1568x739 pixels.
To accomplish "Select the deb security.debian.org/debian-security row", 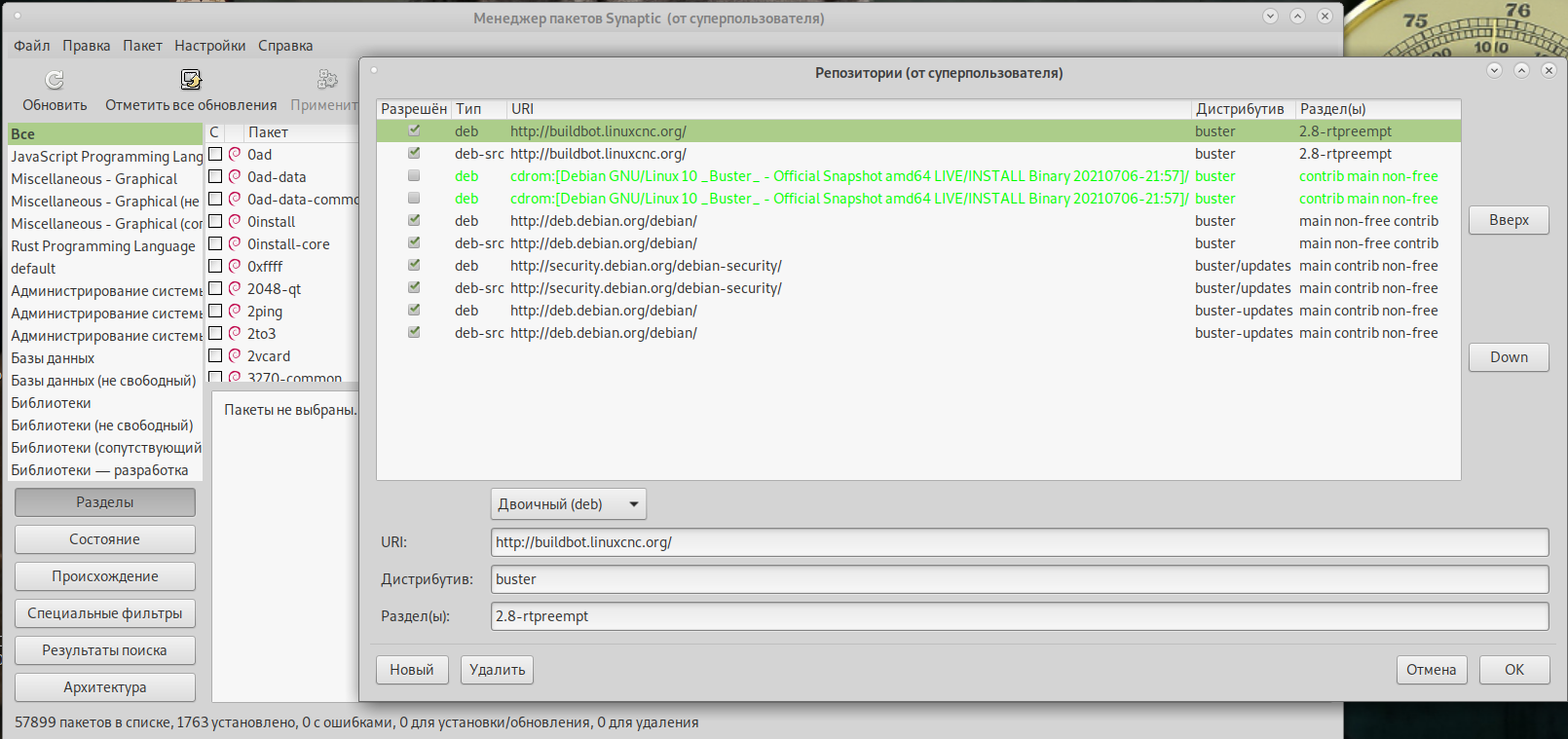I will [x=918, y=266].
